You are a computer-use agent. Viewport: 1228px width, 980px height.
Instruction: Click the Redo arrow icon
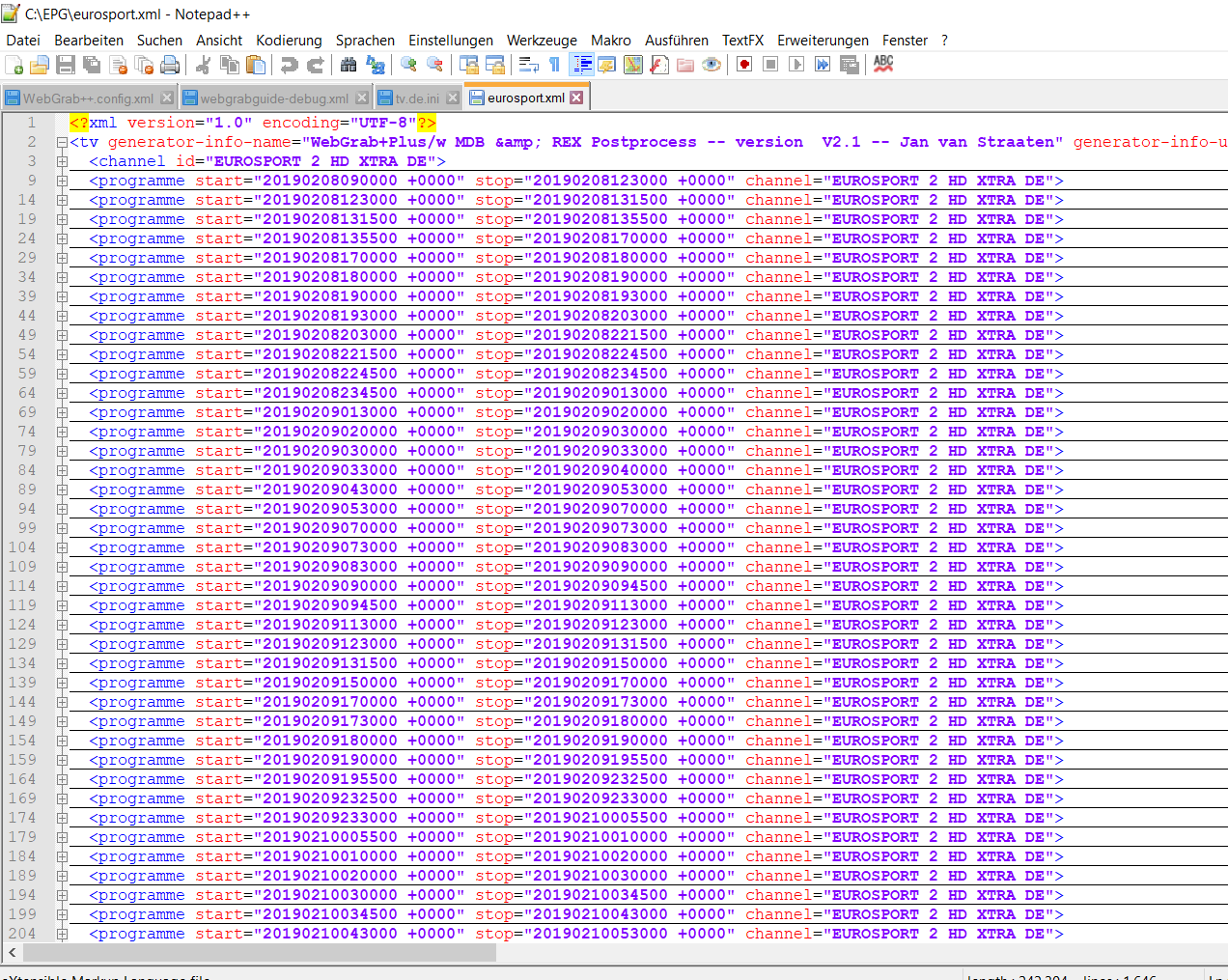coord(315,65)
